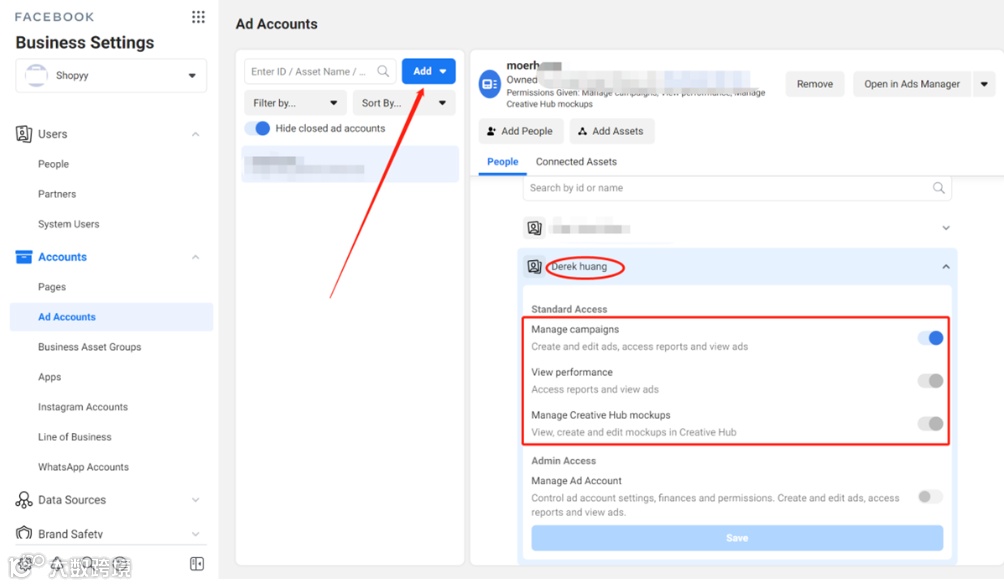The height and width of the screenshot is (586, 1004).
Task: Select Ad Accounts in the sidebar
Action: pos(111,317)
